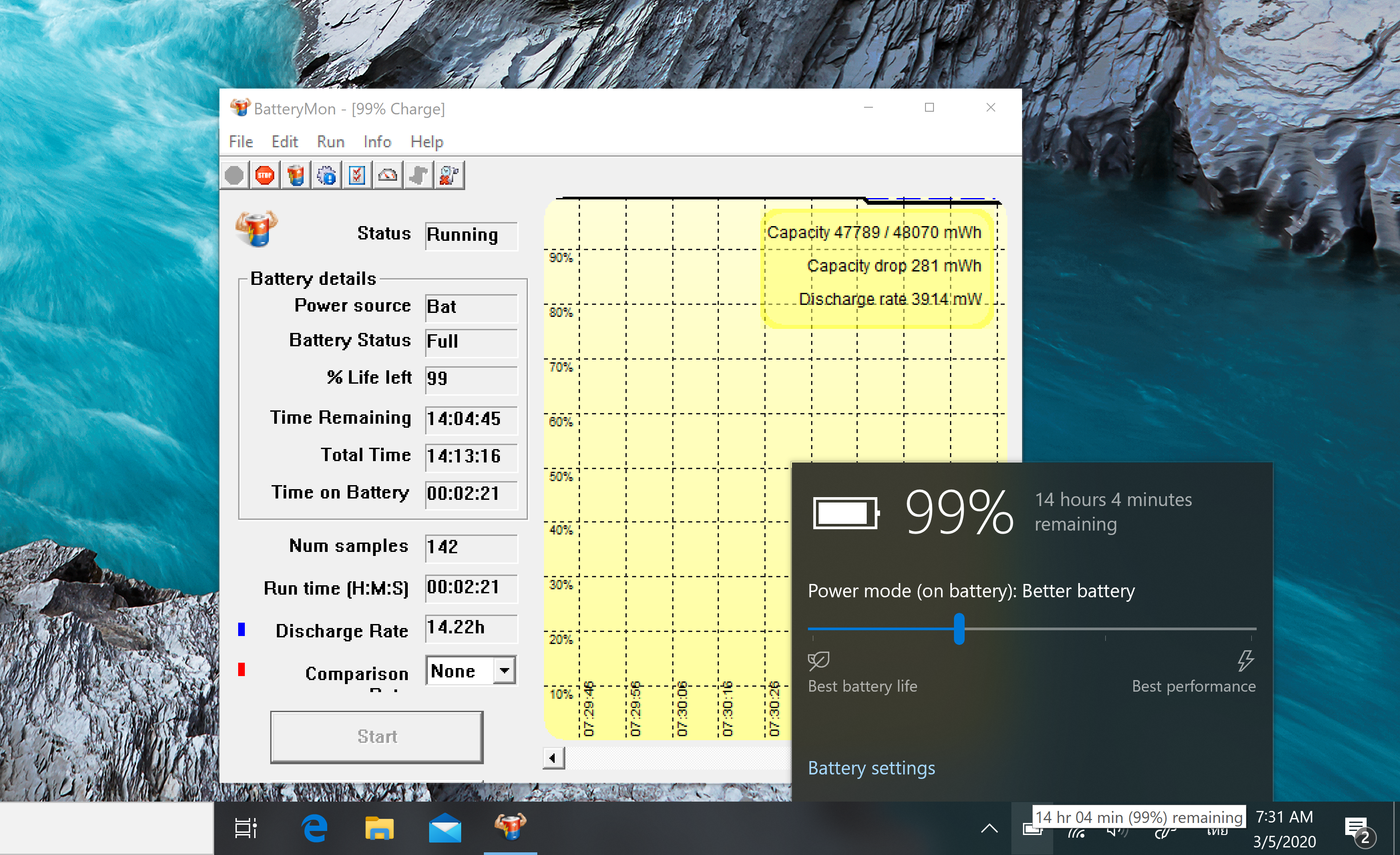Click the red Comparison color marker
1400x855 pixels.
(x=241, y=669)
